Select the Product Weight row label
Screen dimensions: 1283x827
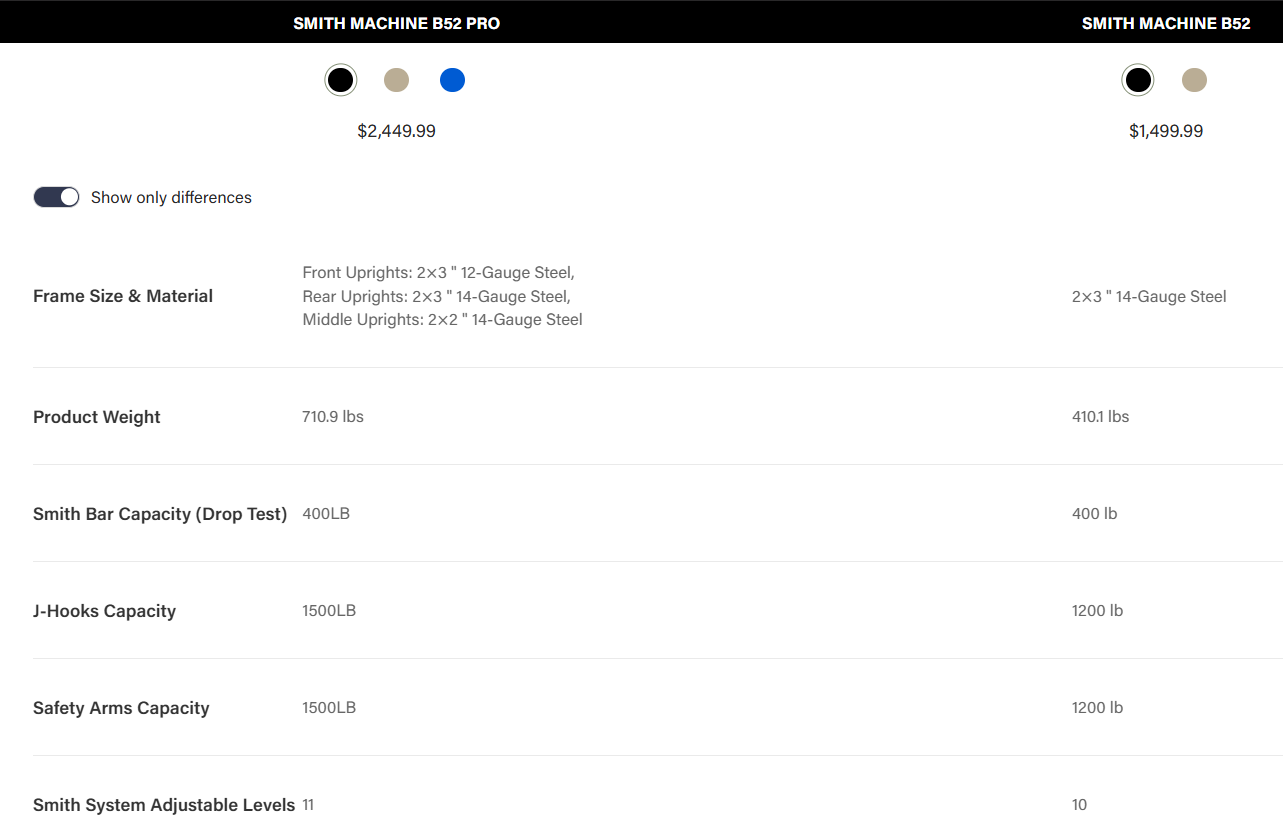coord(96,417)
